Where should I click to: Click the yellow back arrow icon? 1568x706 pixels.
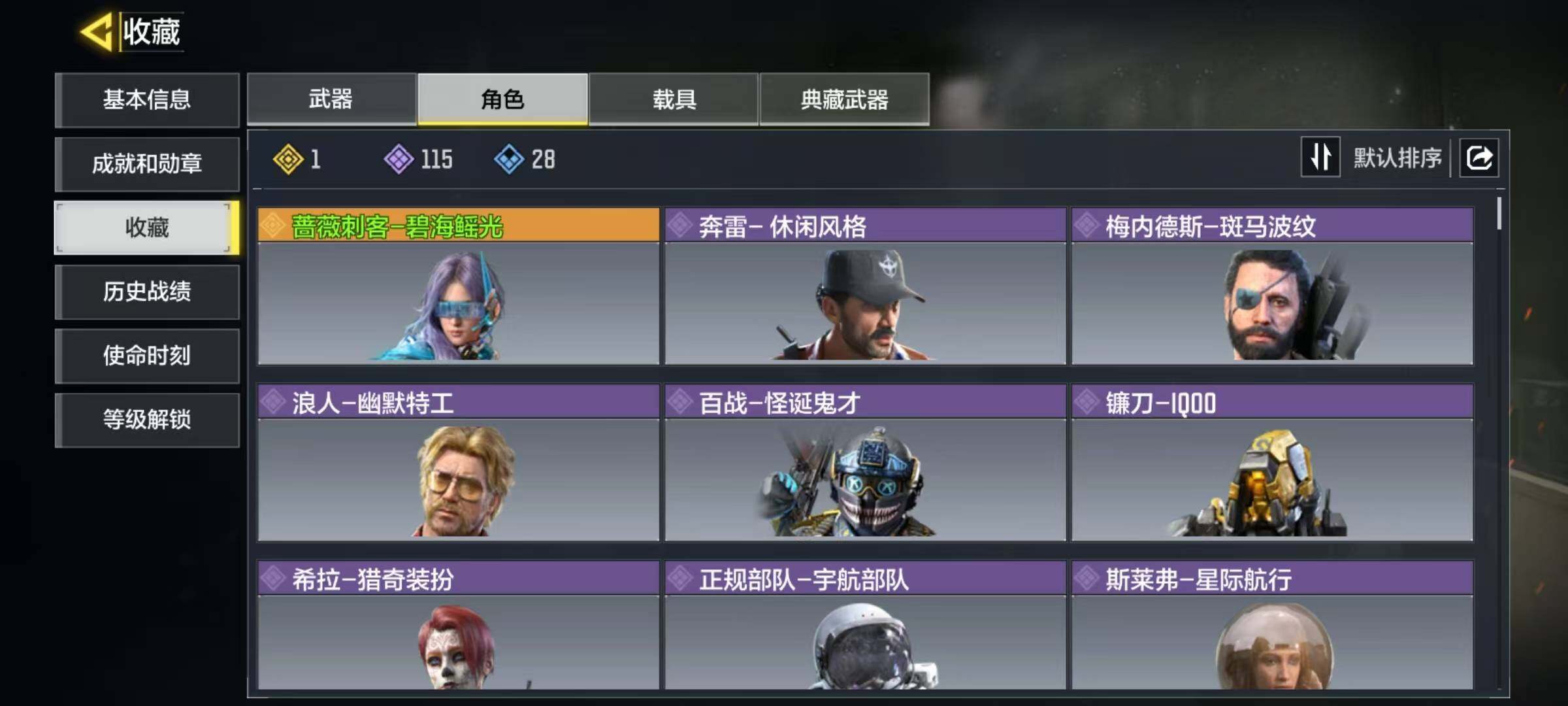pyautogui.click(x=97, y=31)
